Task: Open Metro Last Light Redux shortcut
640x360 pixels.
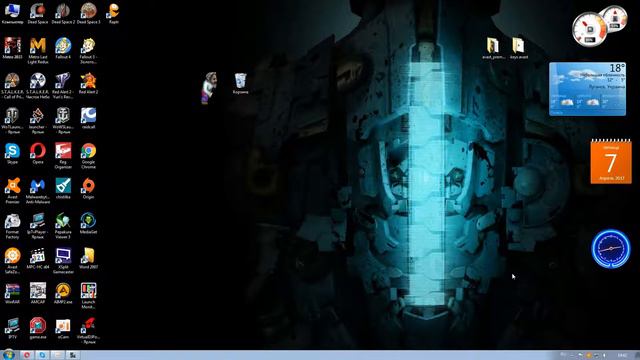Action: [x=38, y=50]
